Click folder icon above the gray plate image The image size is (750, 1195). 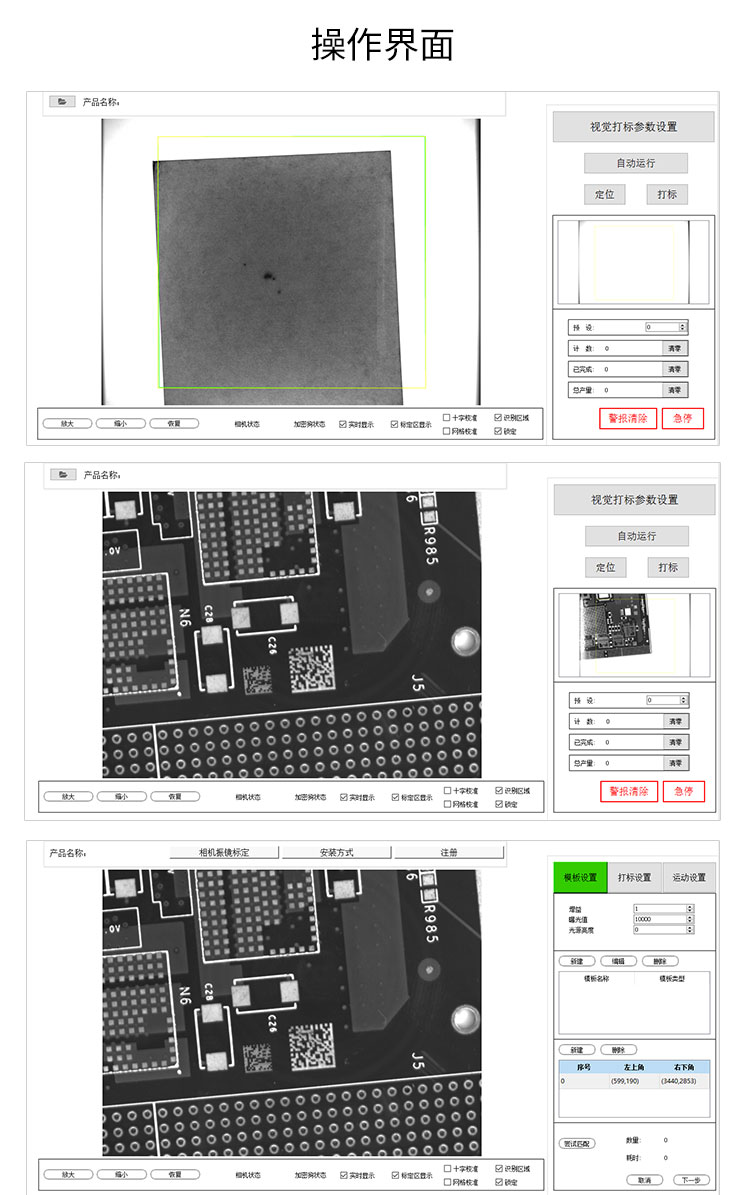62,102
